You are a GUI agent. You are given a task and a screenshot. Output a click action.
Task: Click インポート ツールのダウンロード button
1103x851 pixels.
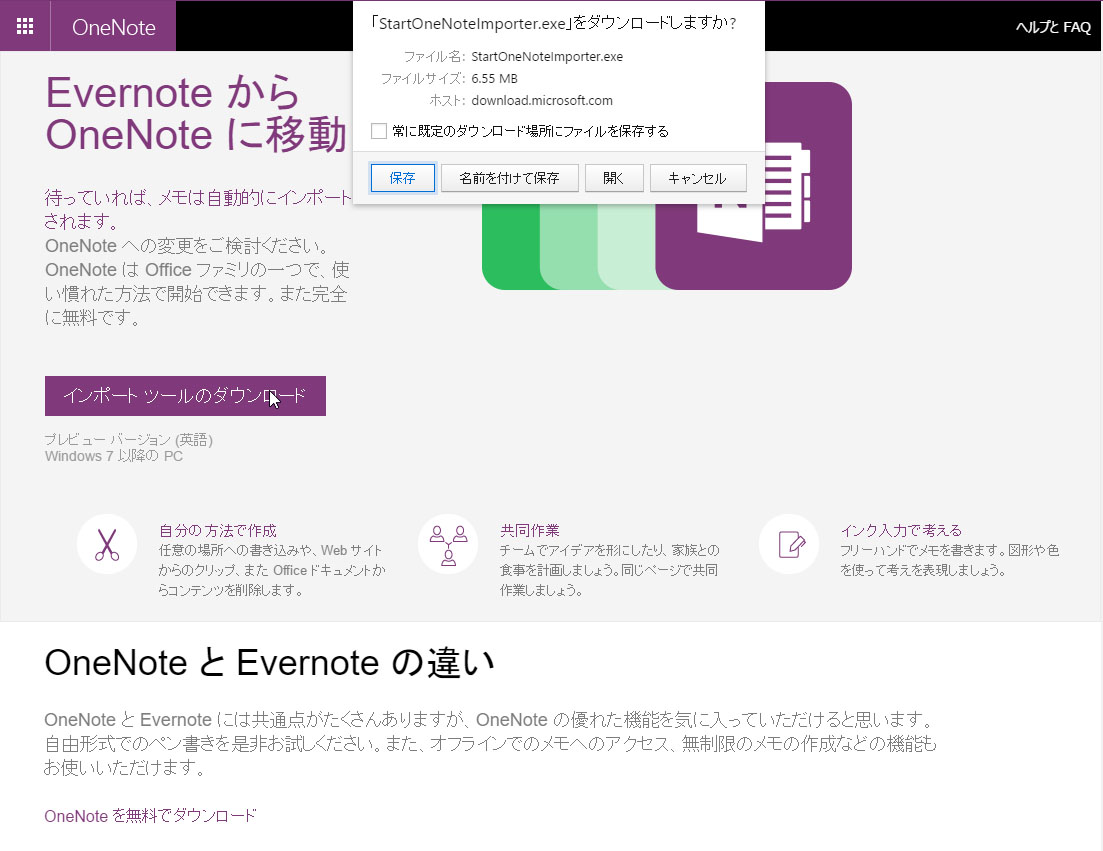click(x=185, y=396)
